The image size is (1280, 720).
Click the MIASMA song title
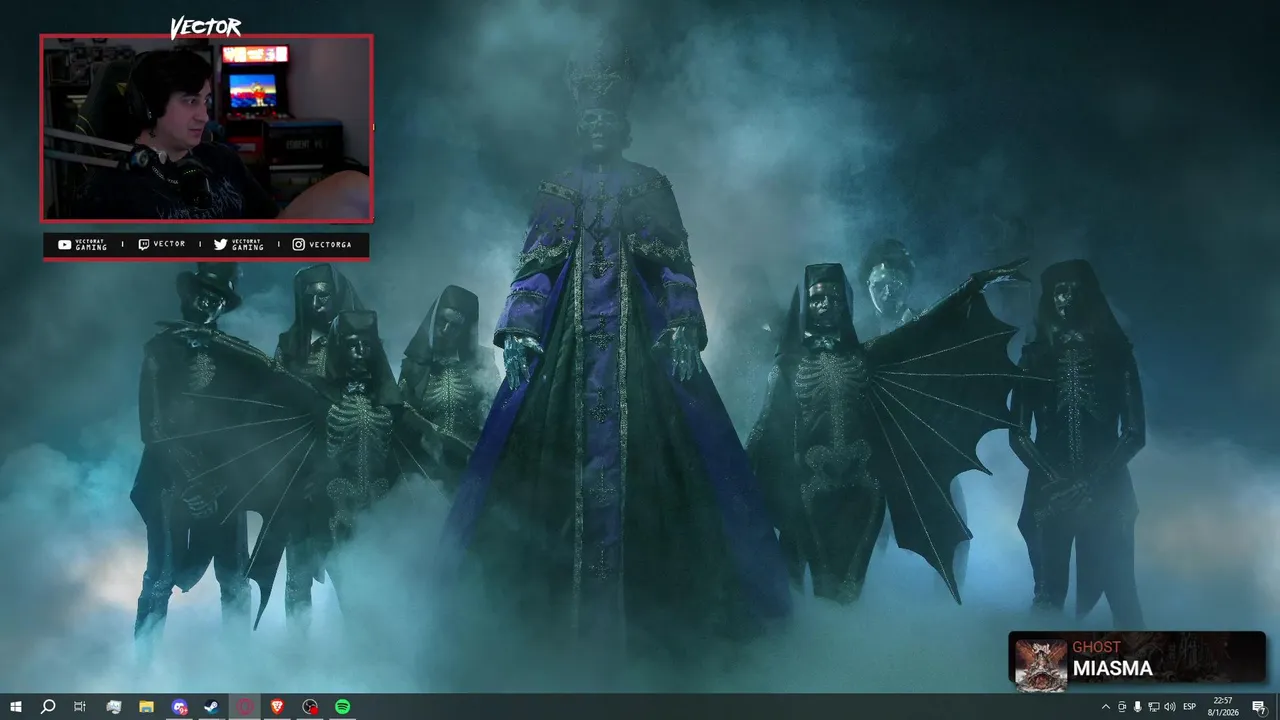[1112, 668]
